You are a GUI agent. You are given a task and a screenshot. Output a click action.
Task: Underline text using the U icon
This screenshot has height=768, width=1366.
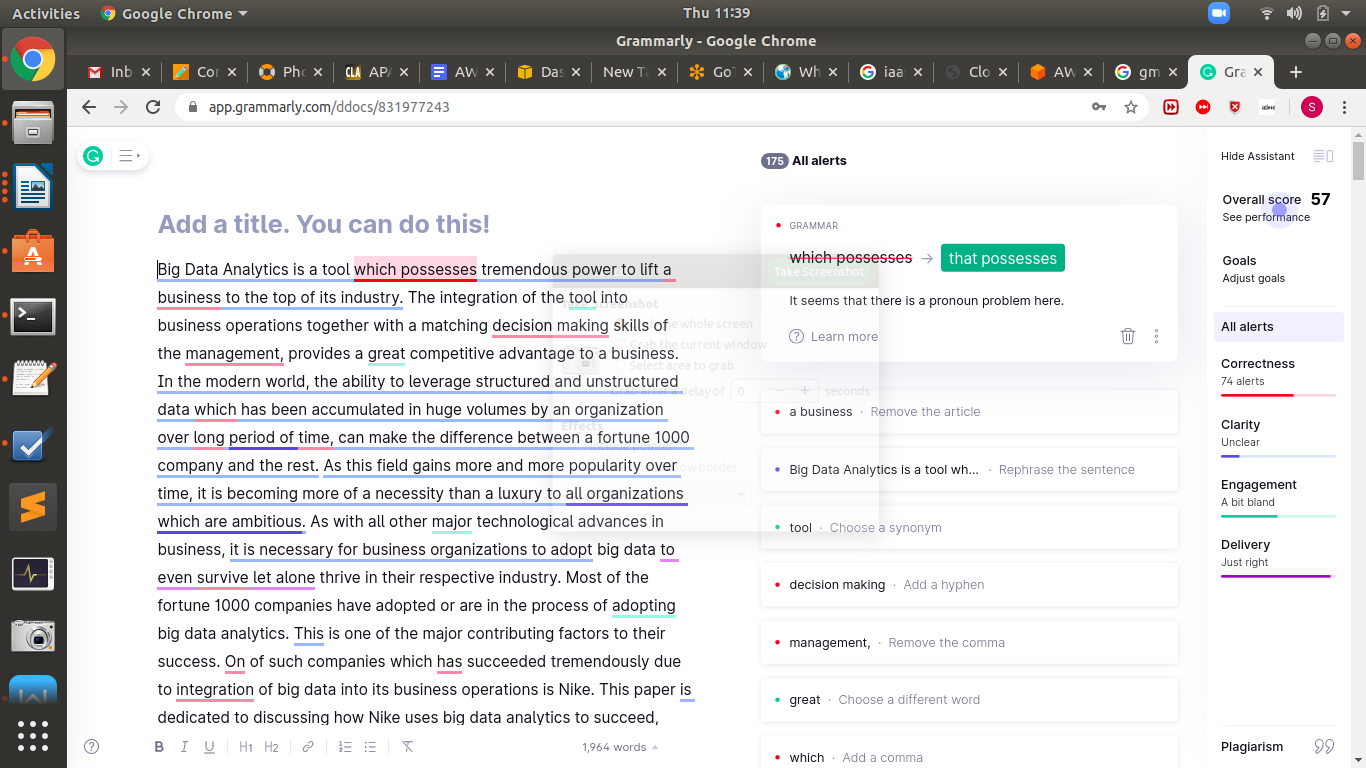pyautogui.click(x=209, y=747)
